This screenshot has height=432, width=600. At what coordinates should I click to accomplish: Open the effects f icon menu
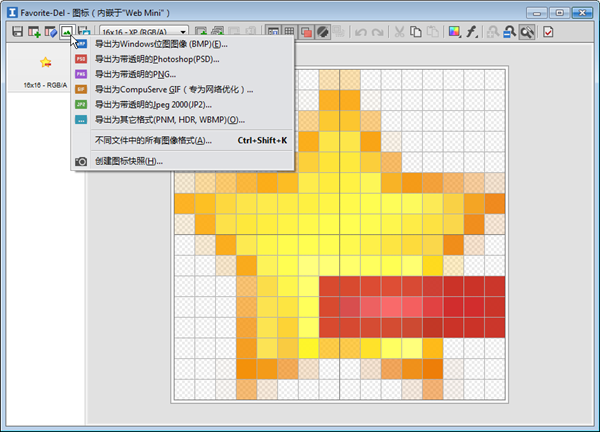[x=471, y=32]
